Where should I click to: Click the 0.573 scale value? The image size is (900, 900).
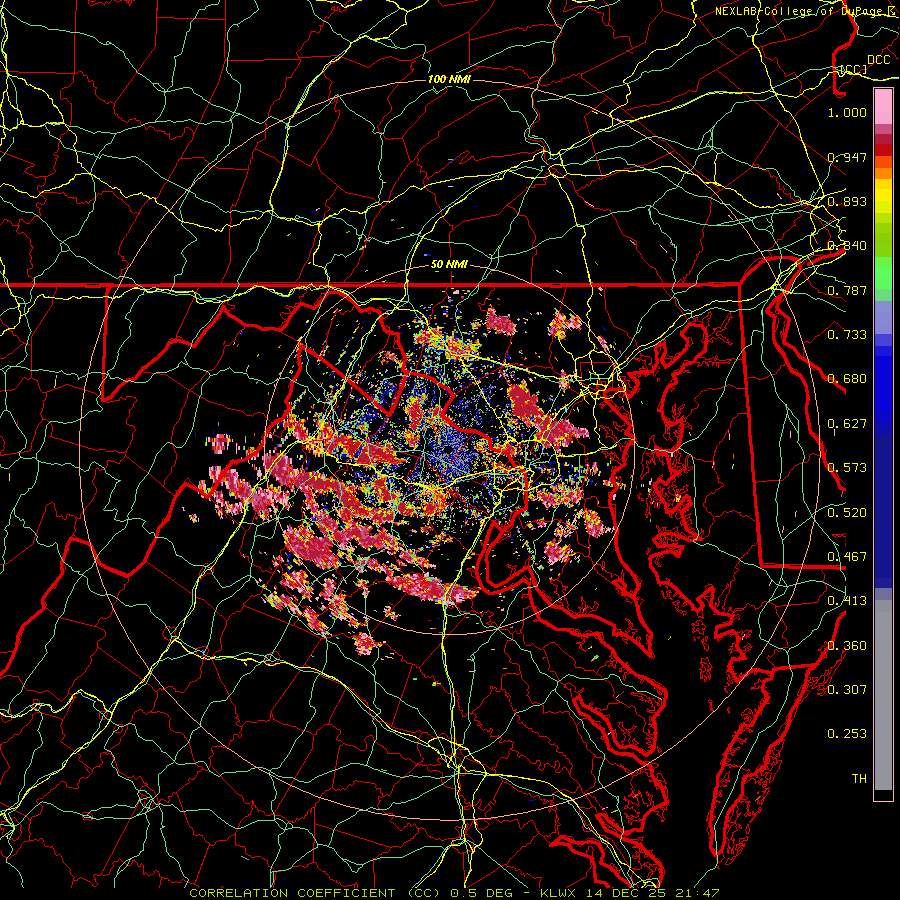pos(847,468)
